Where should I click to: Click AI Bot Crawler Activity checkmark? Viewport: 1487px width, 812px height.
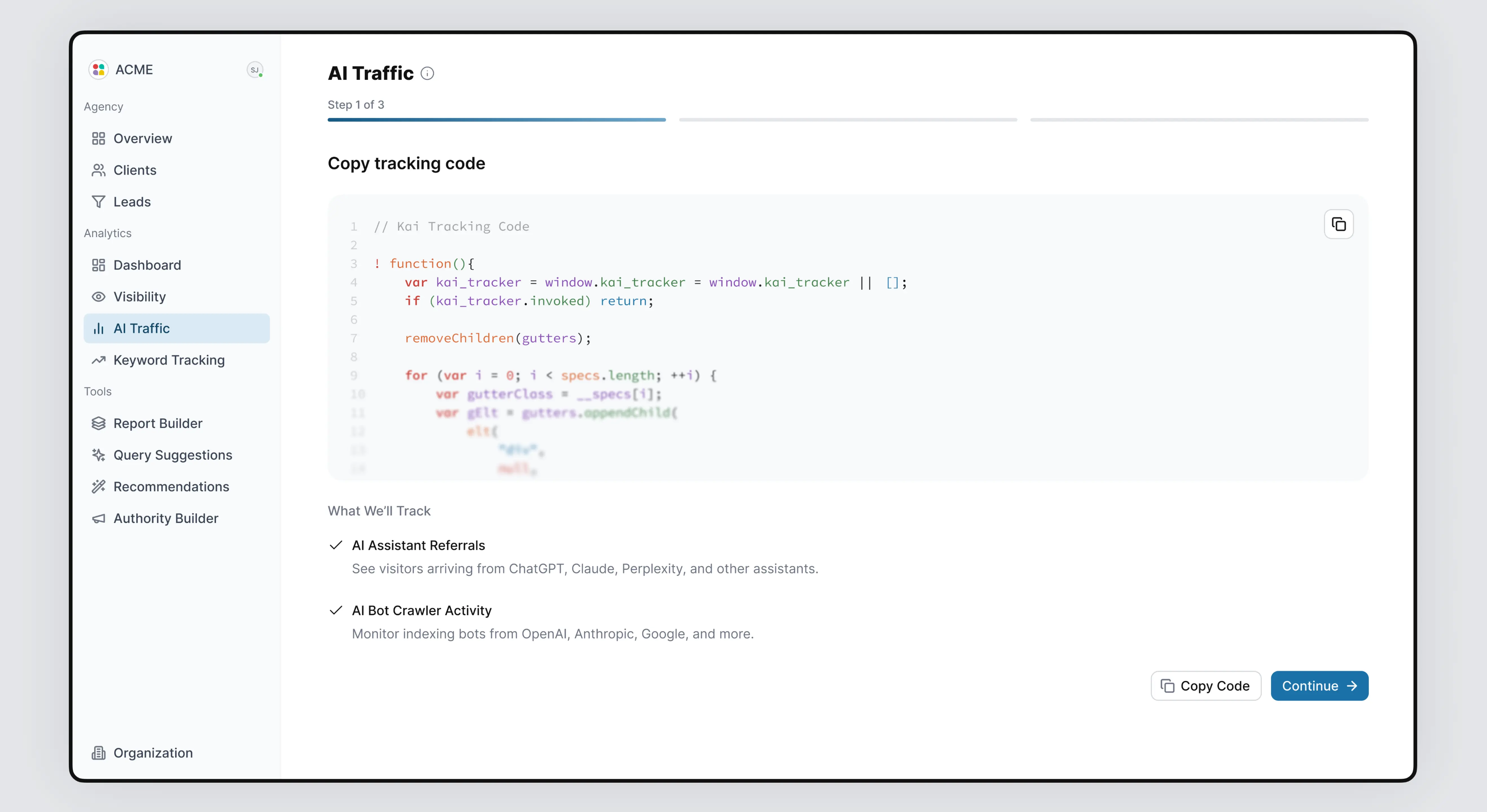point(336,610)
